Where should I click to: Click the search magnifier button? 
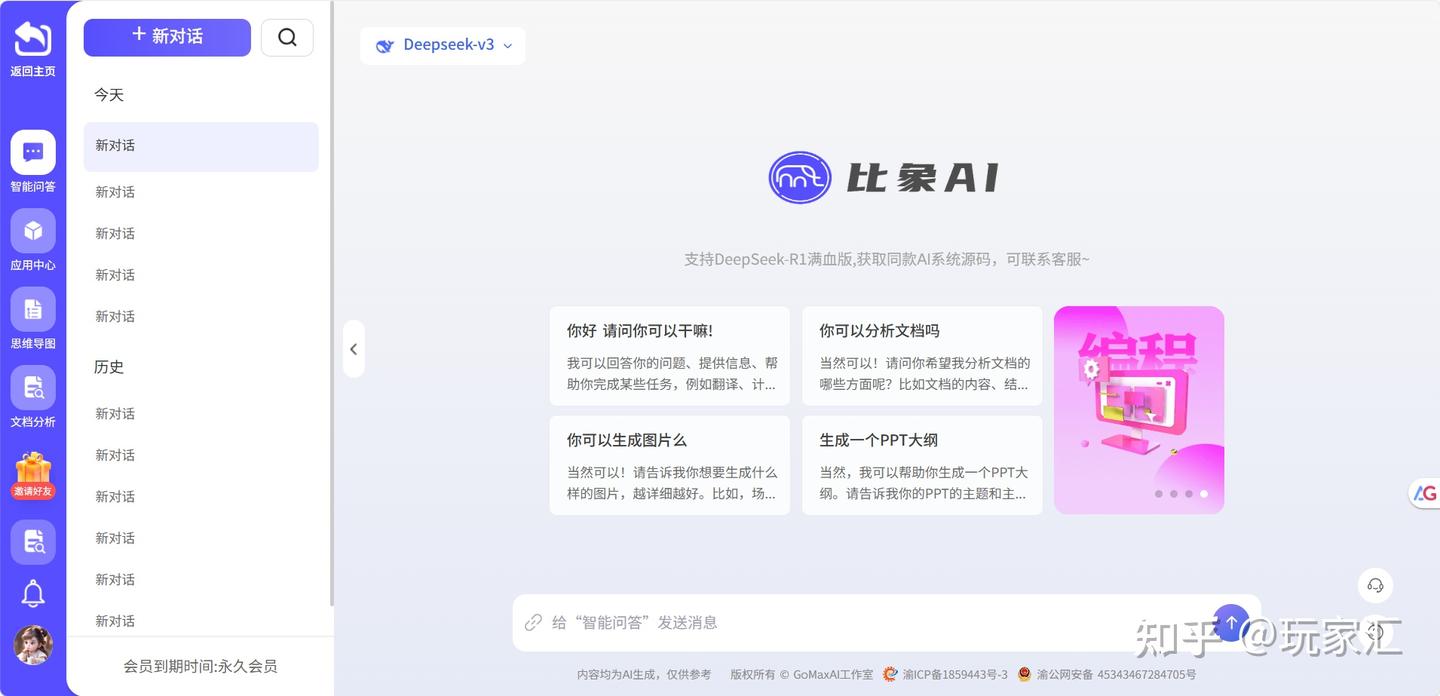pyautogui.click(x=287, y=37)
